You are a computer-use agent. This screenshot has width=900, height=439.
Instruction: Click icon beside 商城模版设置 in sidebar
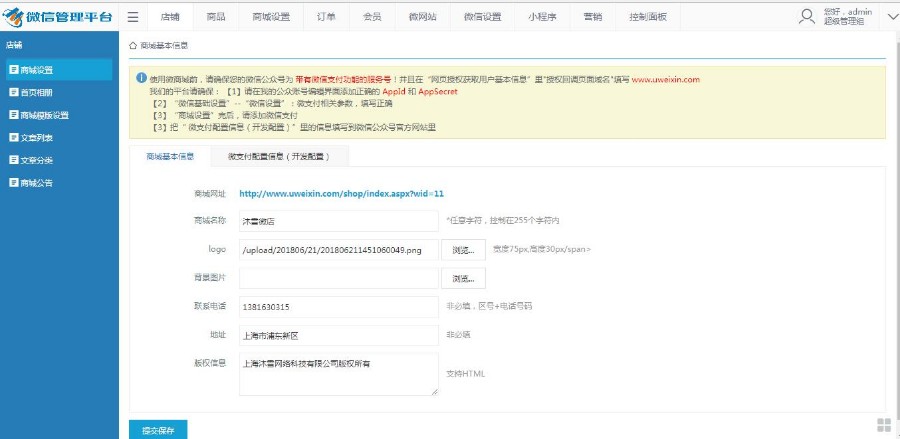[x=14, y=115]
